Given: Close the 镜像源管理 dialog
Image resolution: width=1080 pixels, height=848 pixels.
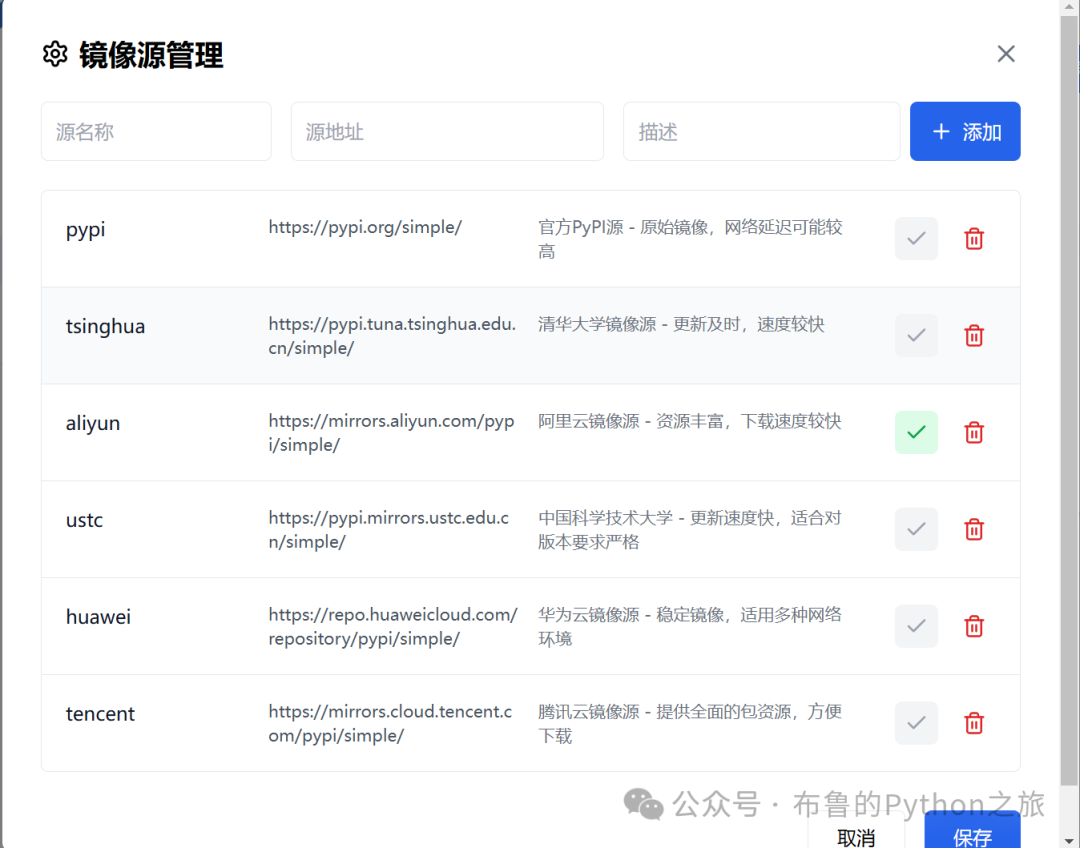Looking at the screenshot, I should (x=1006, y=54).
